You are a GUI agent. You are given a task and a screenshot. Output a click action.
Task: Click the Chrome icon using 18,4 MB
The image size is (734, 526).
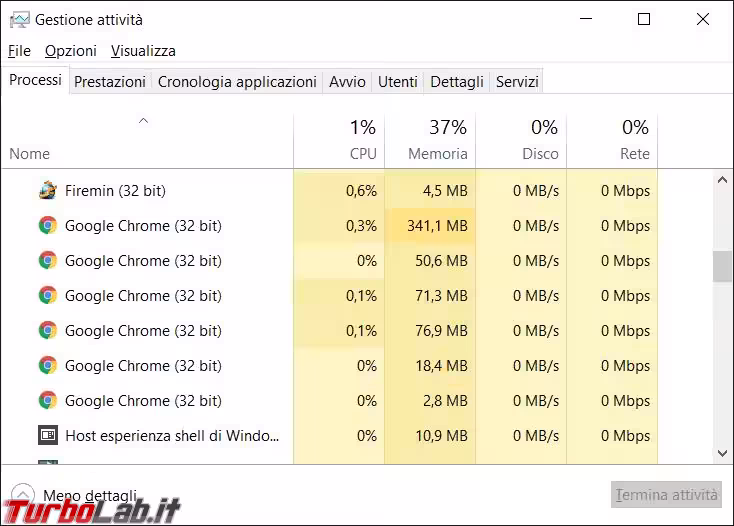click(47, 366)
